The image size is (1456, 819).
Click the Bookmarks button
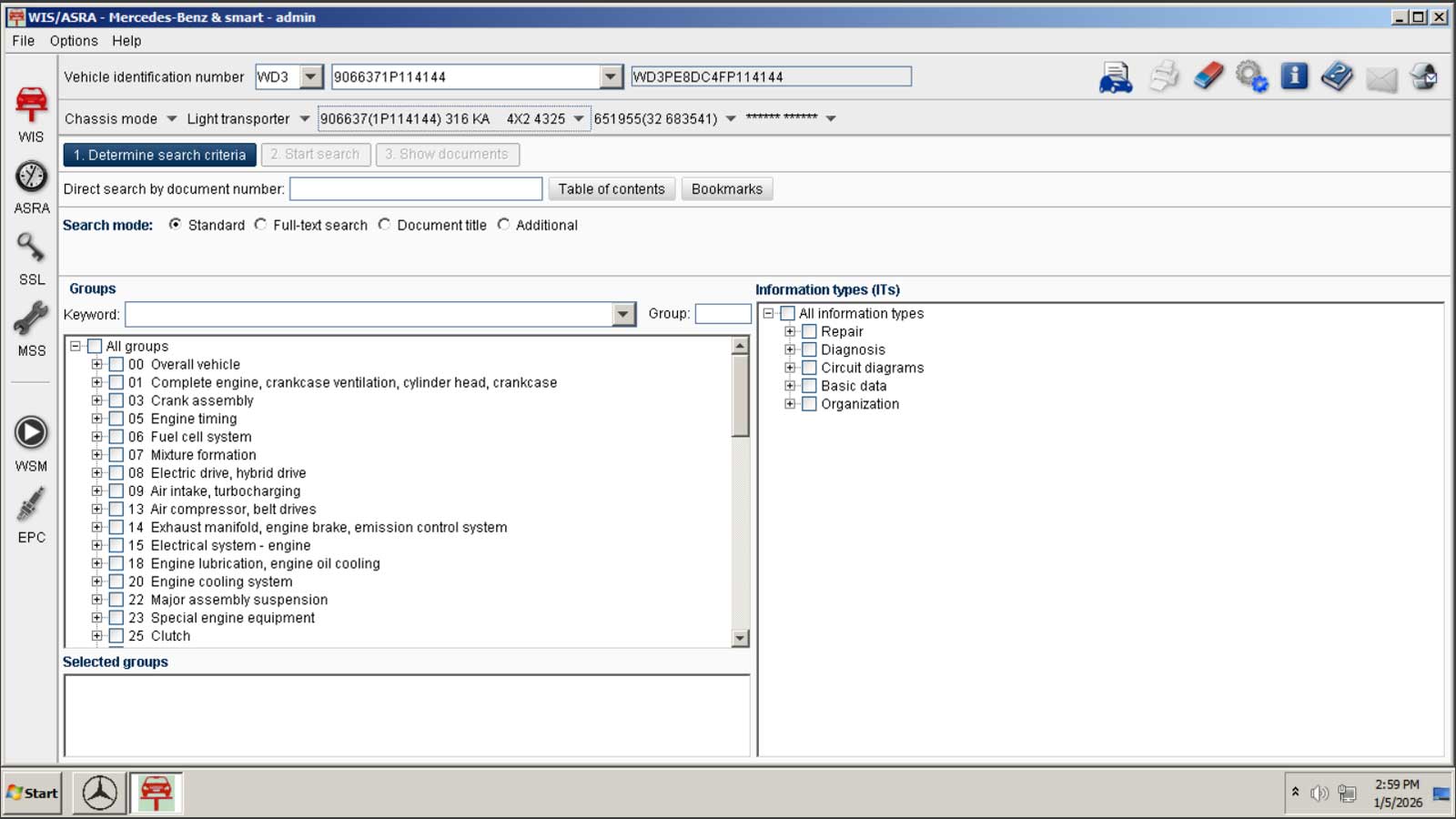726,189
